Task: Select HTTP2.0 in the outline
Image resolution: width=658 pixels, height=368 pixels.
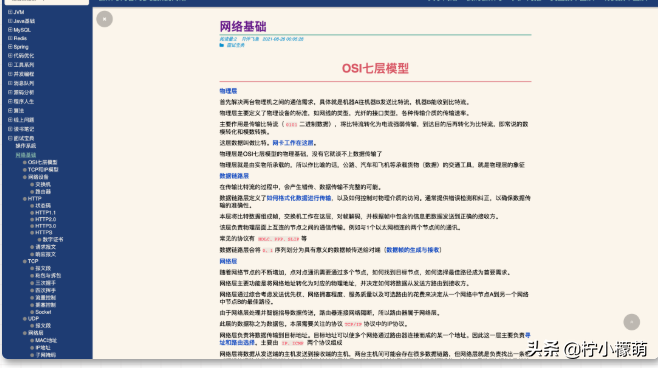Action: [x=45, y=219]
